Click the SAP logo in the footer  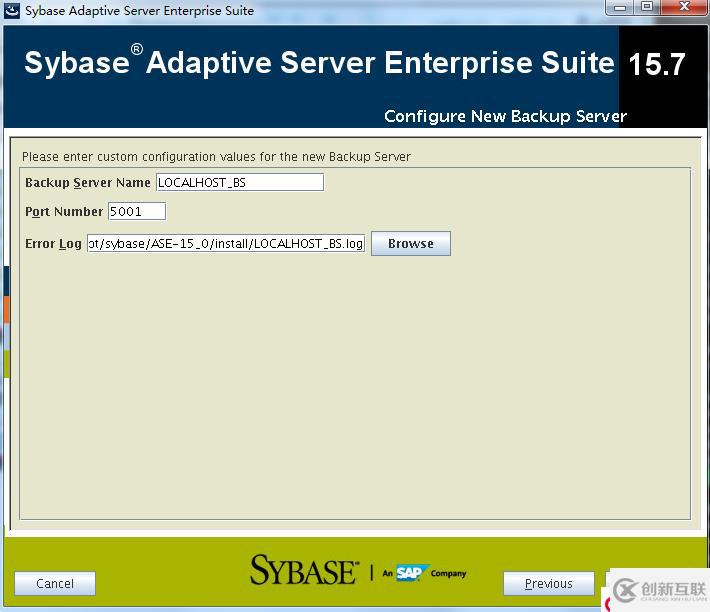pyautogui.click(x=411, y=573)
